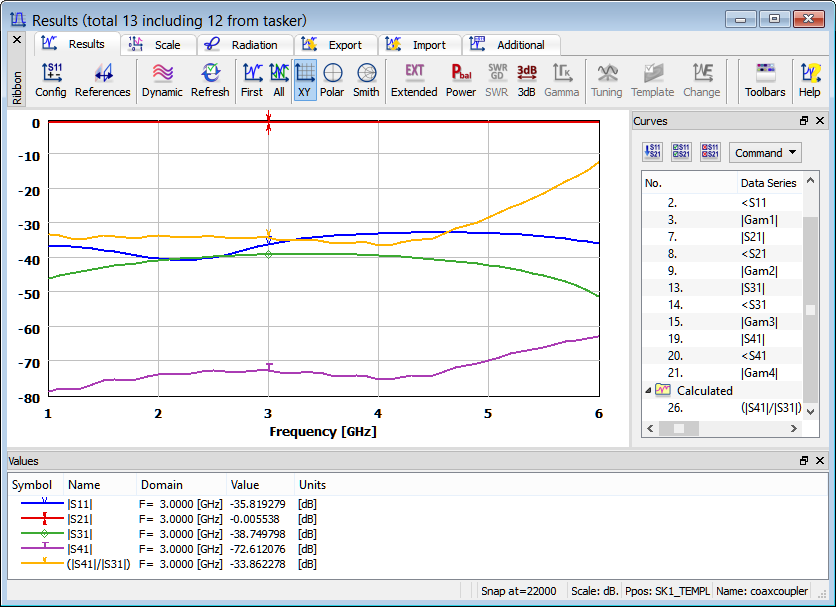
Task: Open the Toolbars options icon
Action: pyautogui.click(x=765, y=80)
